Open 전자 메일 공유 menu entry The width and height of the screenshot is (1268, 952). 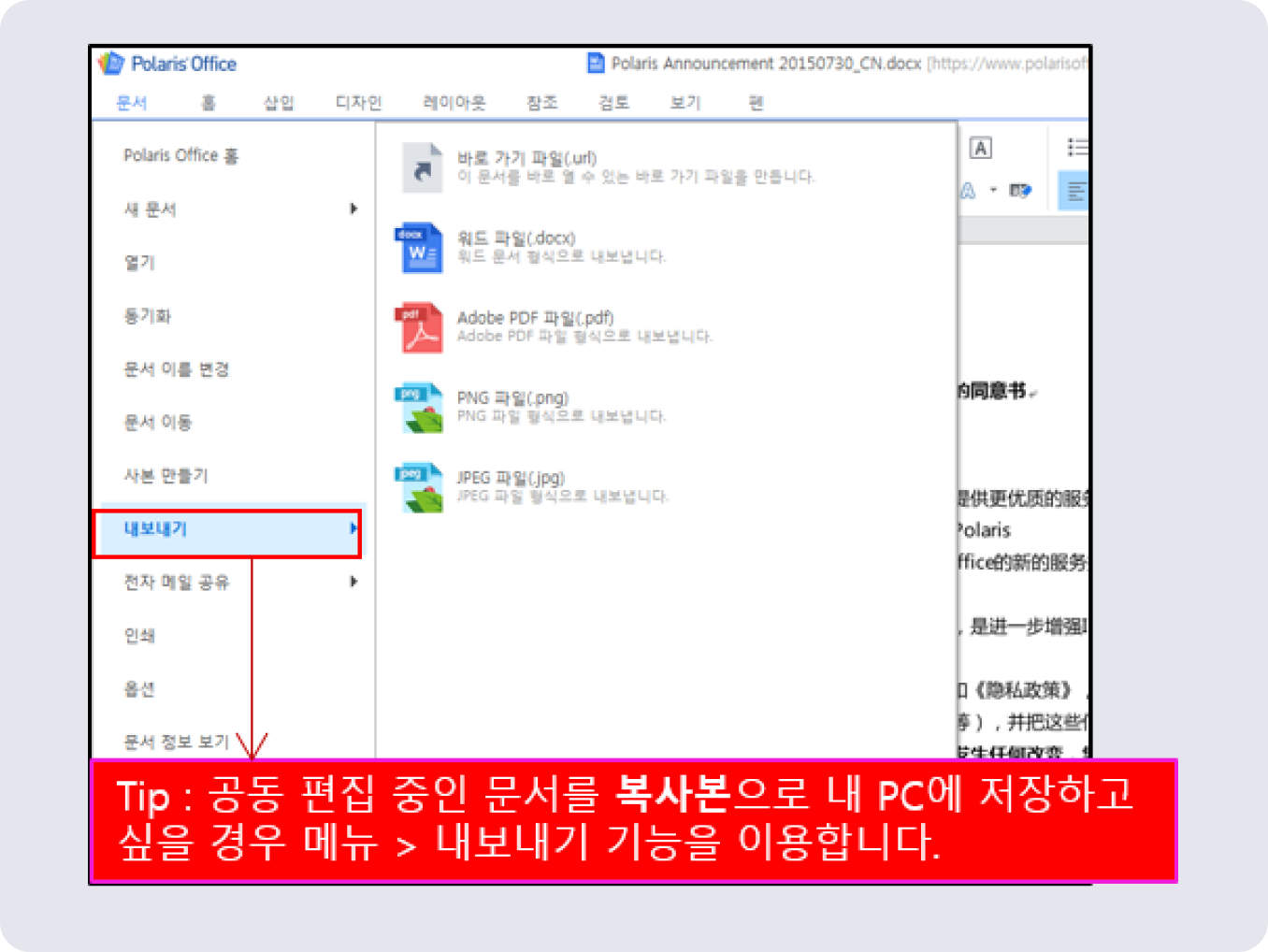click(177, 582)
